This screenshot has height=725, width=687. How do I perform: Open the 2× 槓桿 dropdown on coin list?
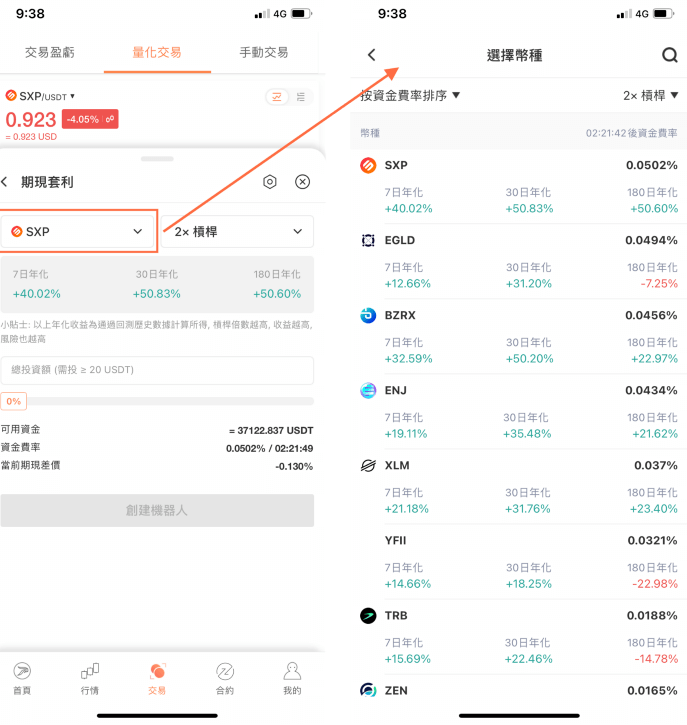(650, 95)
